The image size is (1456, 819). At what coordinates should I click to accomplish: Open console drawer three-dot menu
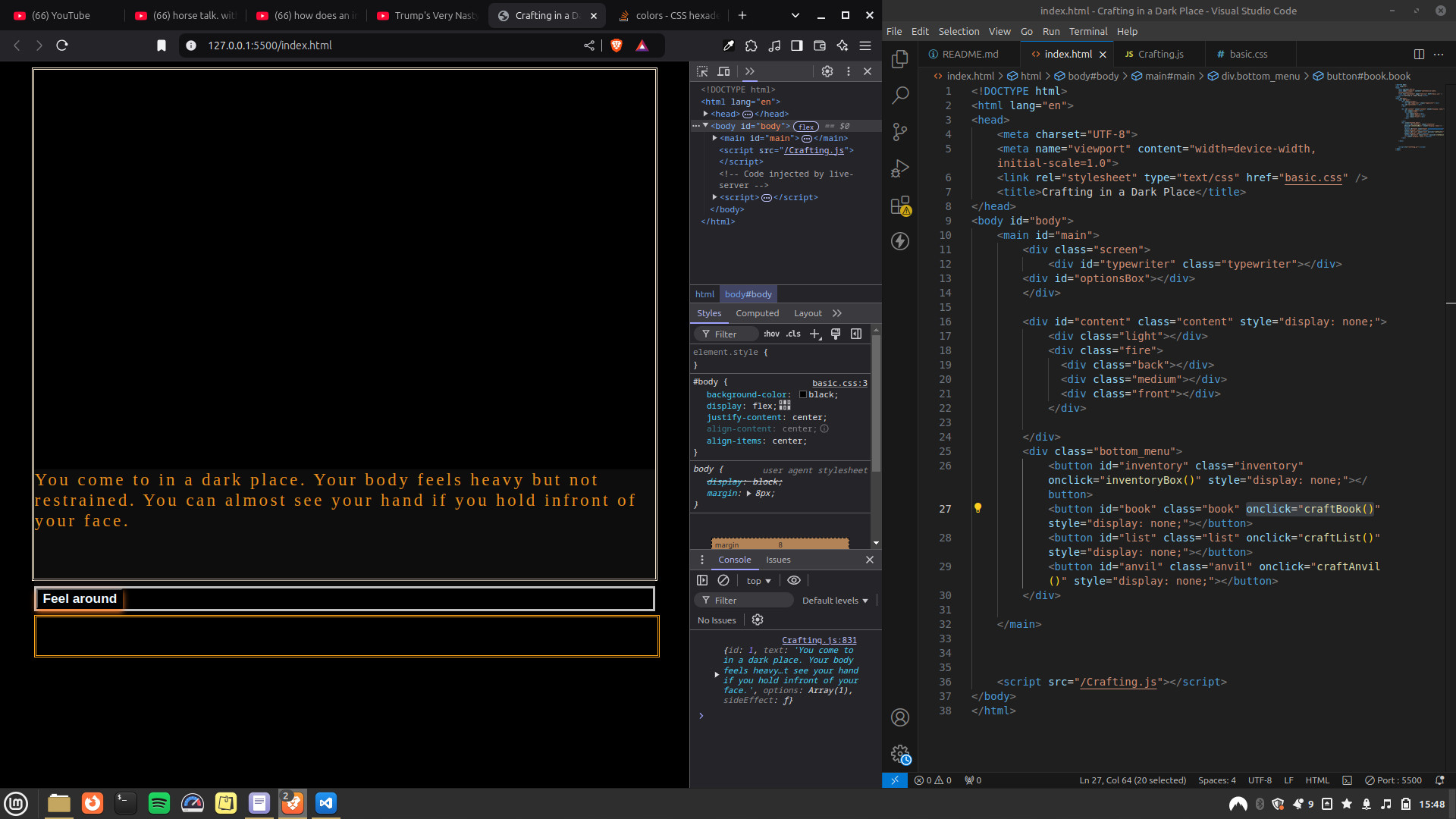coord(702,560)
